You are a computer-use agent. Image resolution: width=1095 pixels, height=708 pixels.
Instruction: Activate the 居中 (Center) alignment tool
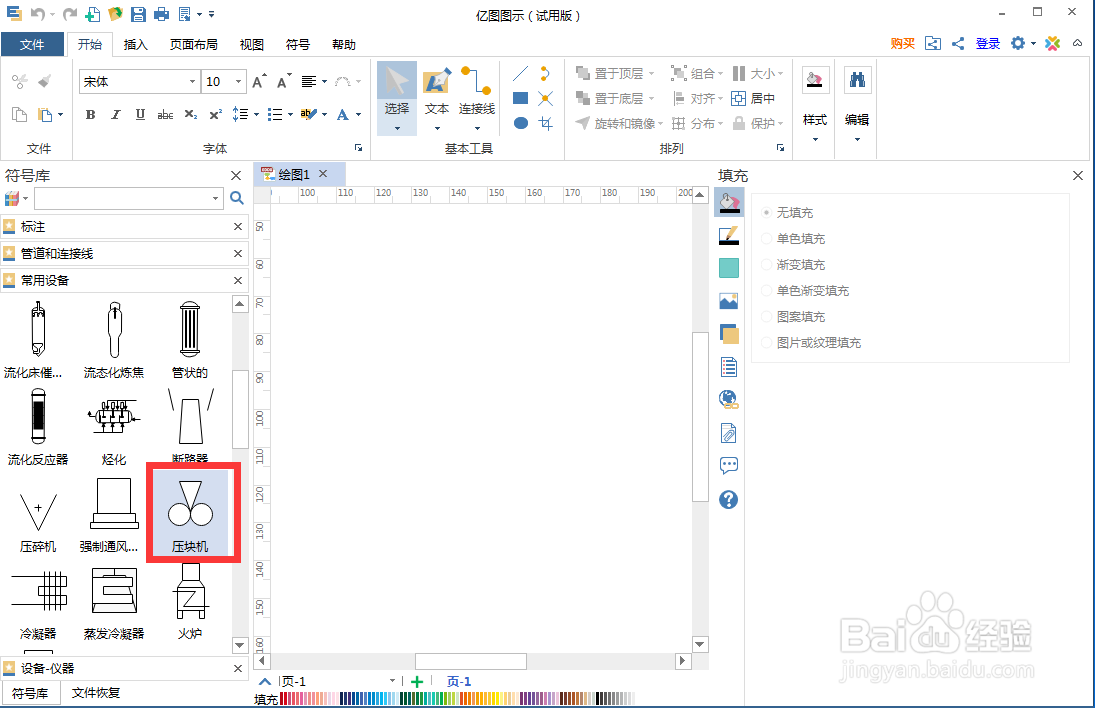tap(756, 97)
